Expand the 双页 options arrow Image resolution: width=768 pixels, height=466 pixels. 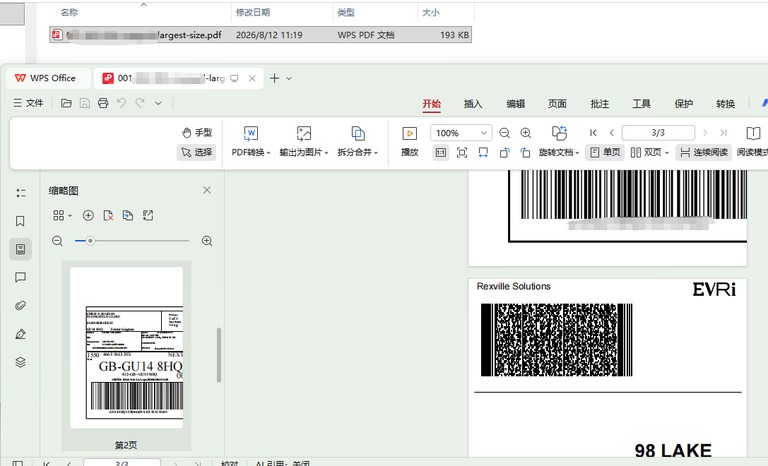click(x=667, y=153)
